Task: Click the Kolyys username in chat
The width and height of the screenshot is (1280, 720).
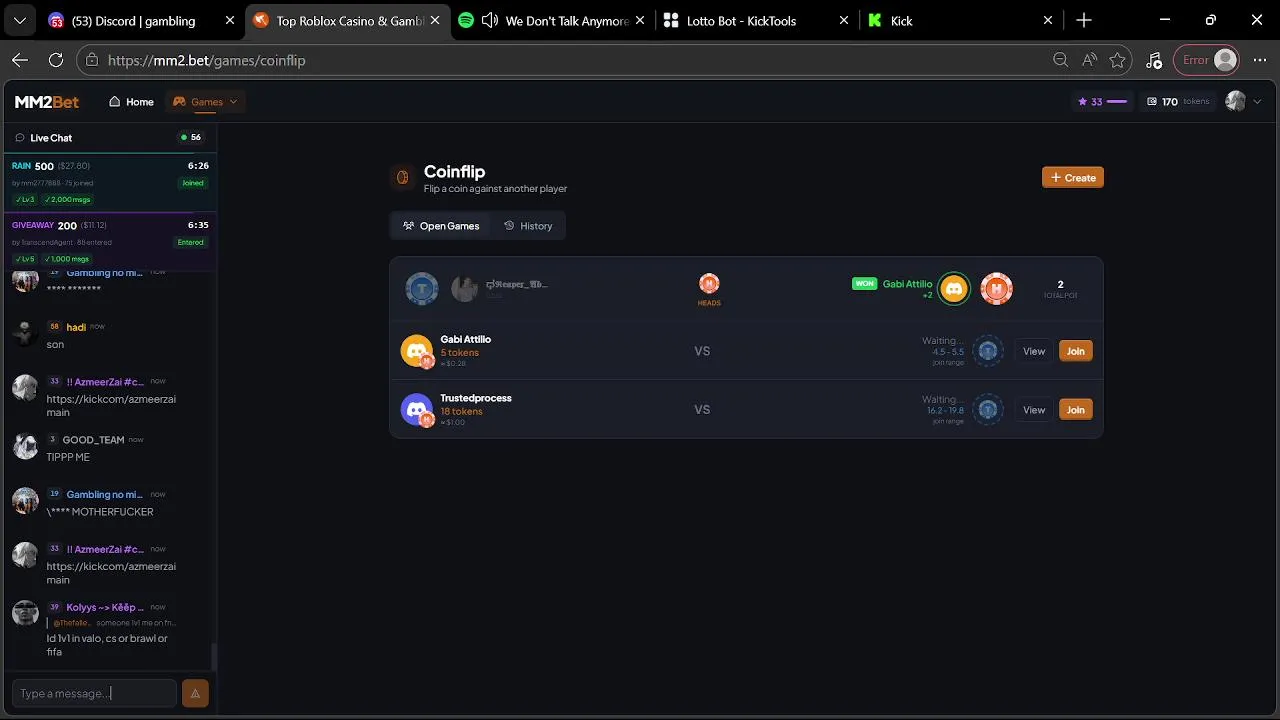Action: click(x=105, y=607)
